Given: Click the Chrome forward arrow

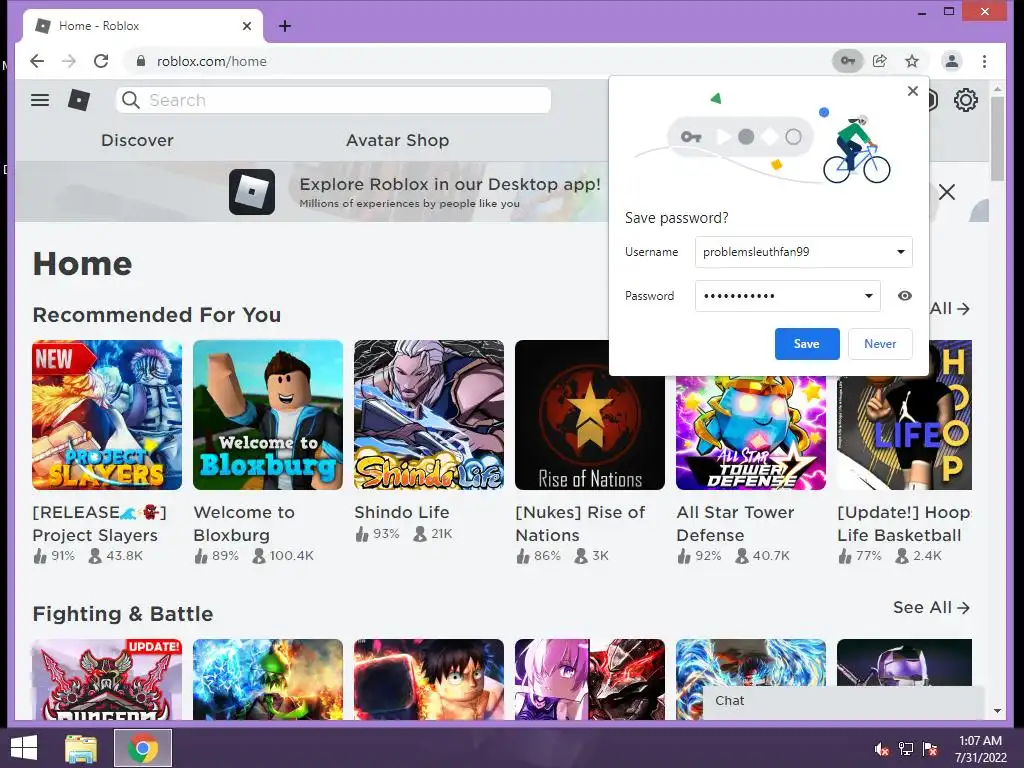Looking at the screenshot, I should (69, 61).
